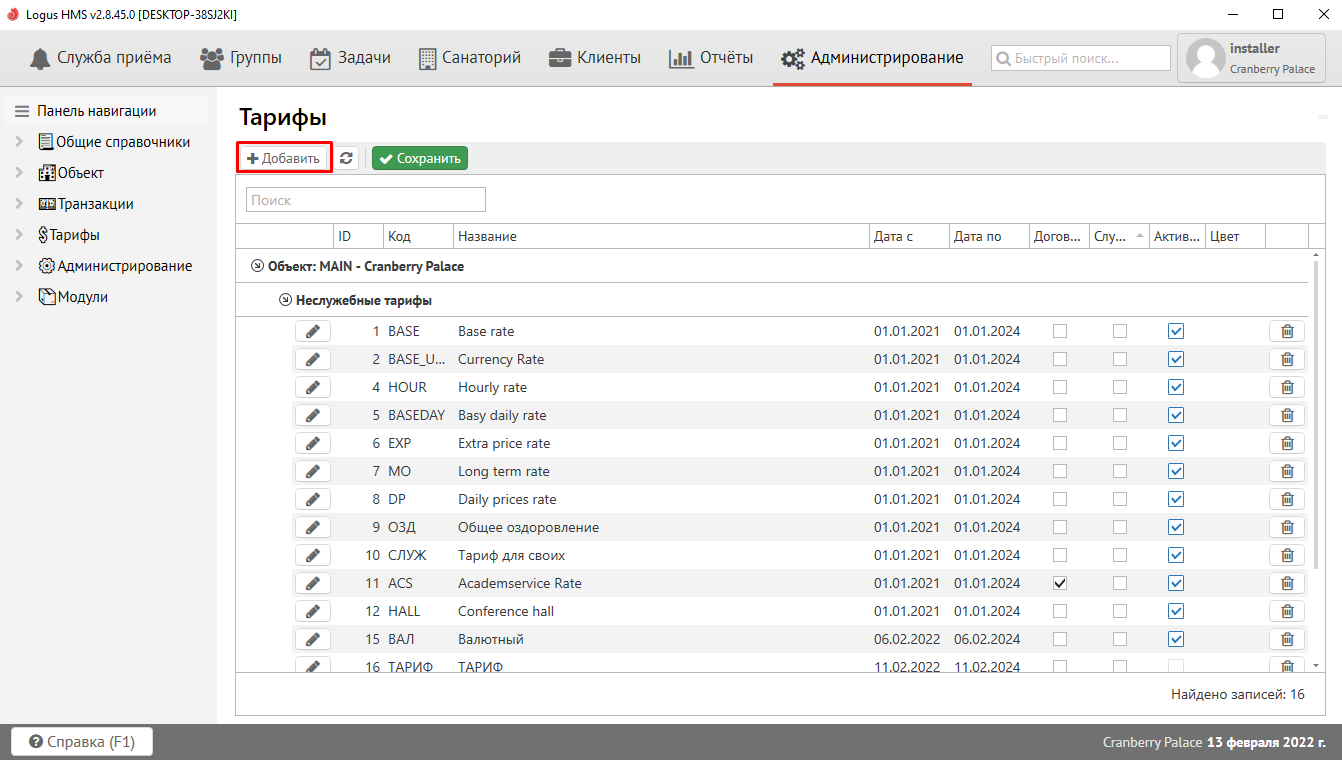
Task: Click pencil edit icon for Base rate
Action: click(312, 331)
